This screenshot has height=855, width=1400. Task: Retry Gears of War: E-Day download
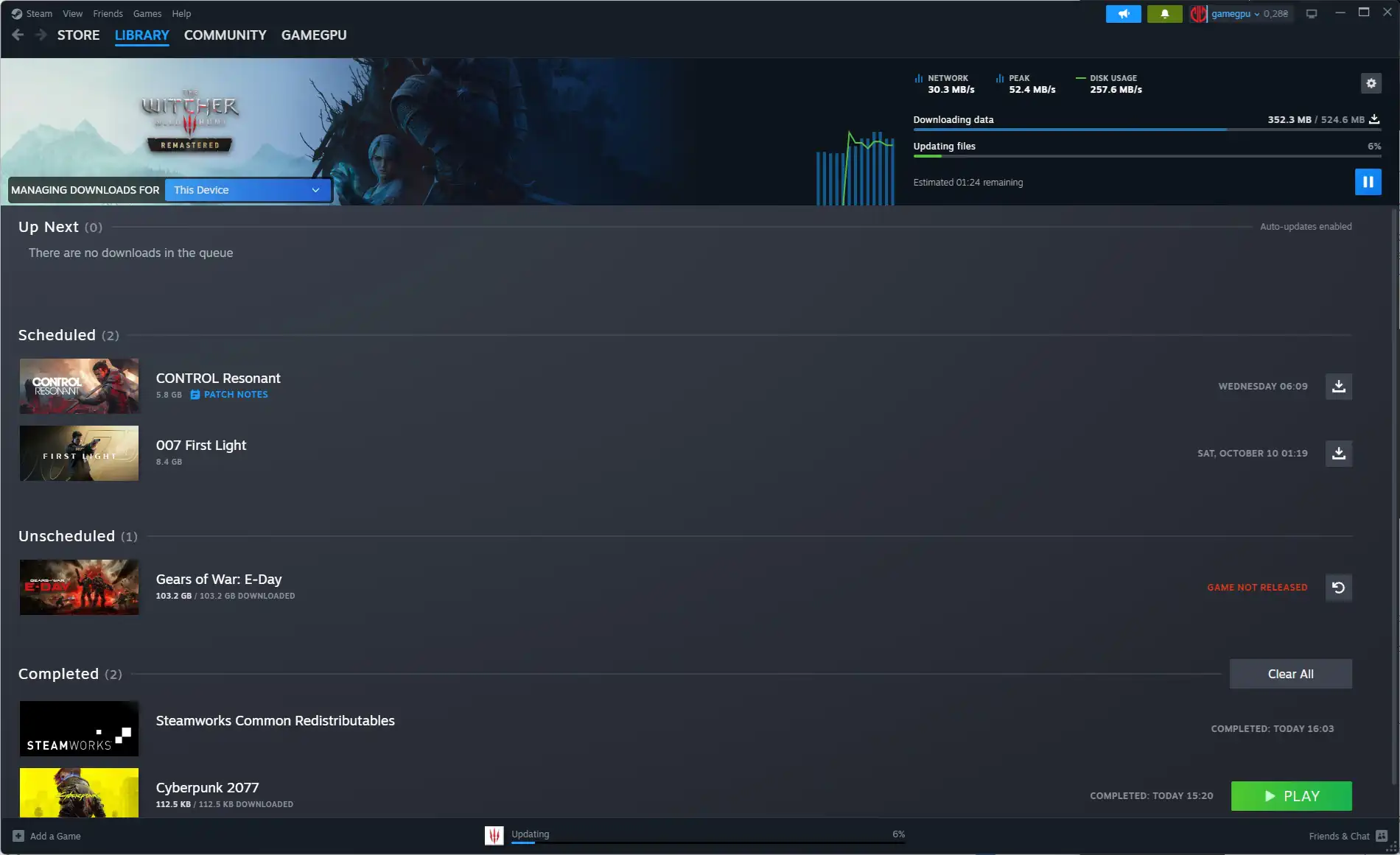point(1338,588)
